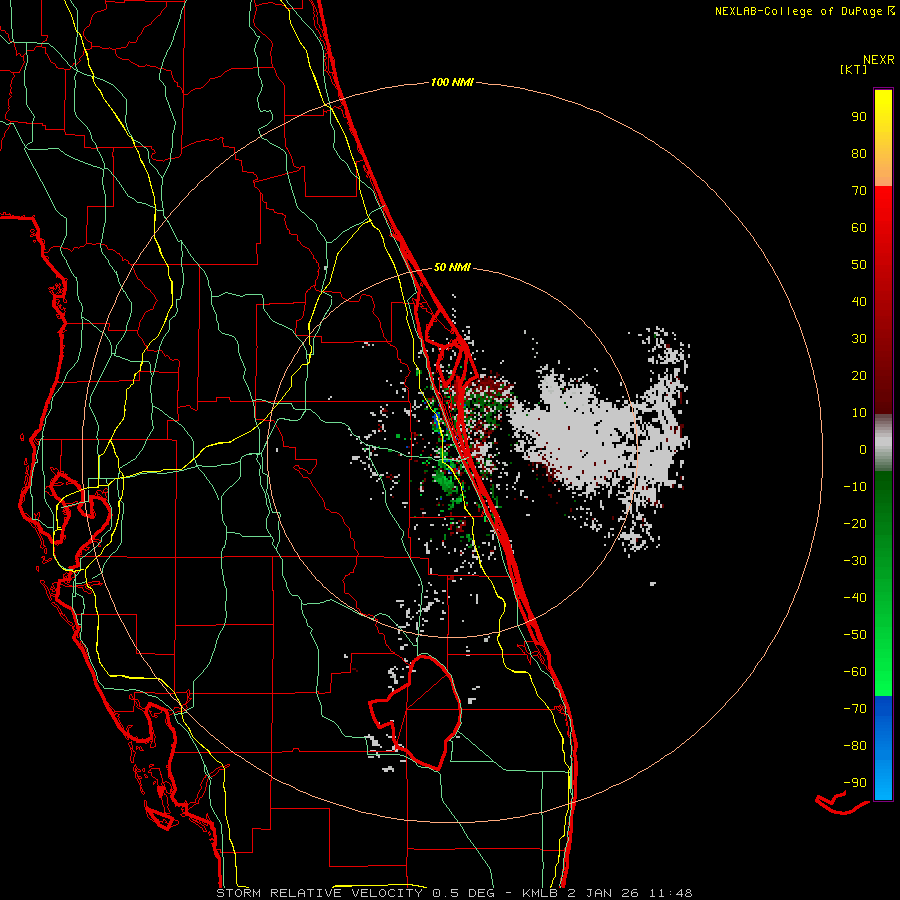Image resolution: width=900 pixels, height=900 pixels.
Task: Click the -30 value on the velocity scale
Action: (855, 561)
